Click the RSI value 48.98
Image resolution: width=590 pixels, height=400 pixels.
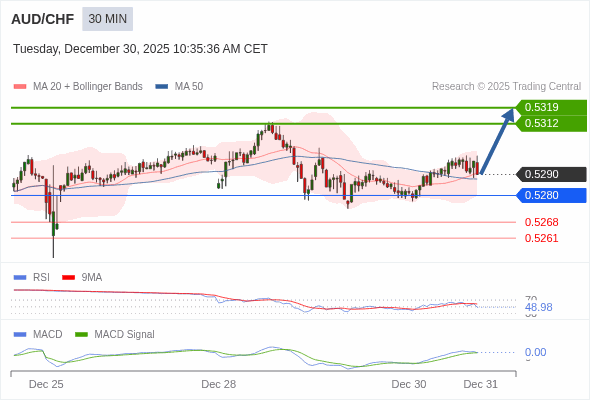[539, 307]
